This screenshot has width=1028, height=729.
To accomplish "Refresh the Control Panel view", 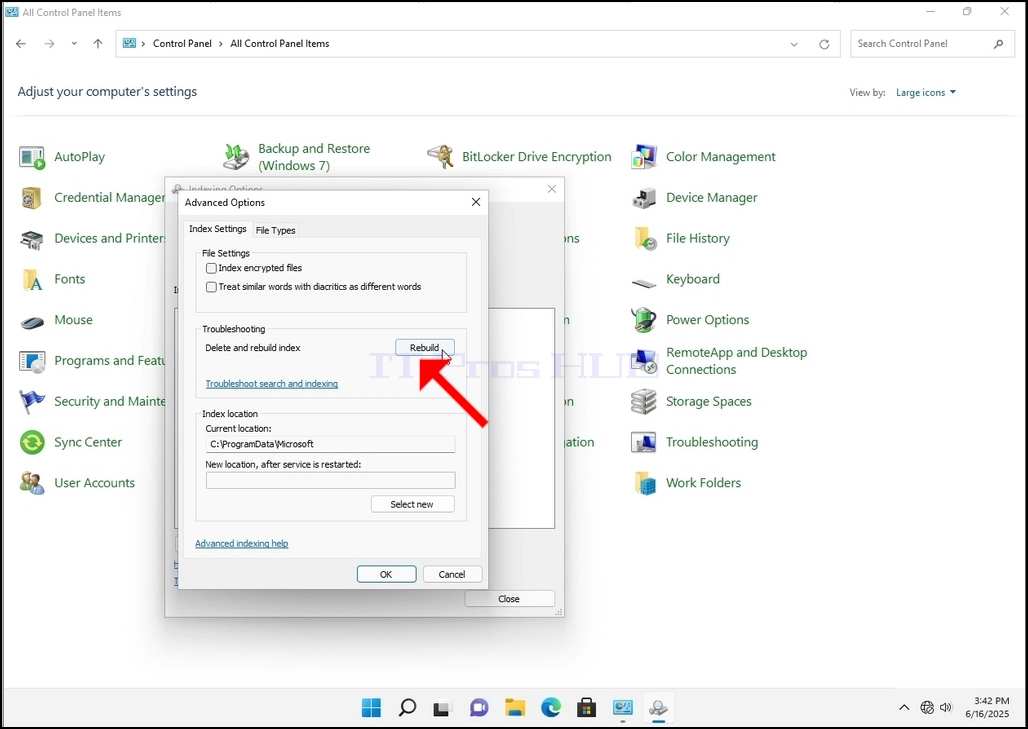I will 824,44.
